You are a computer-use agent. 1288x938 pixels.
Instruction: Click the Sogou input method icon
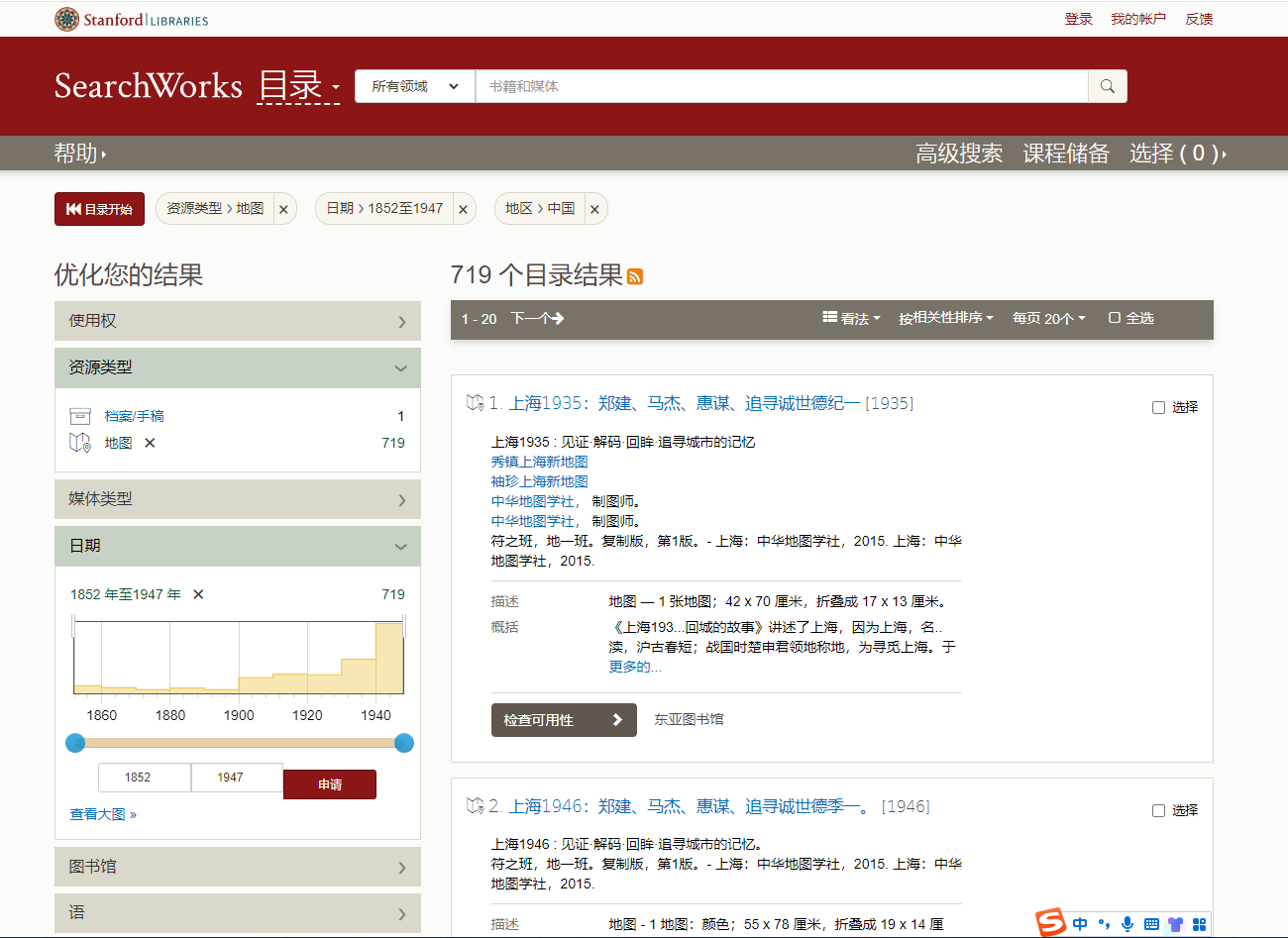click(1050, 923)
